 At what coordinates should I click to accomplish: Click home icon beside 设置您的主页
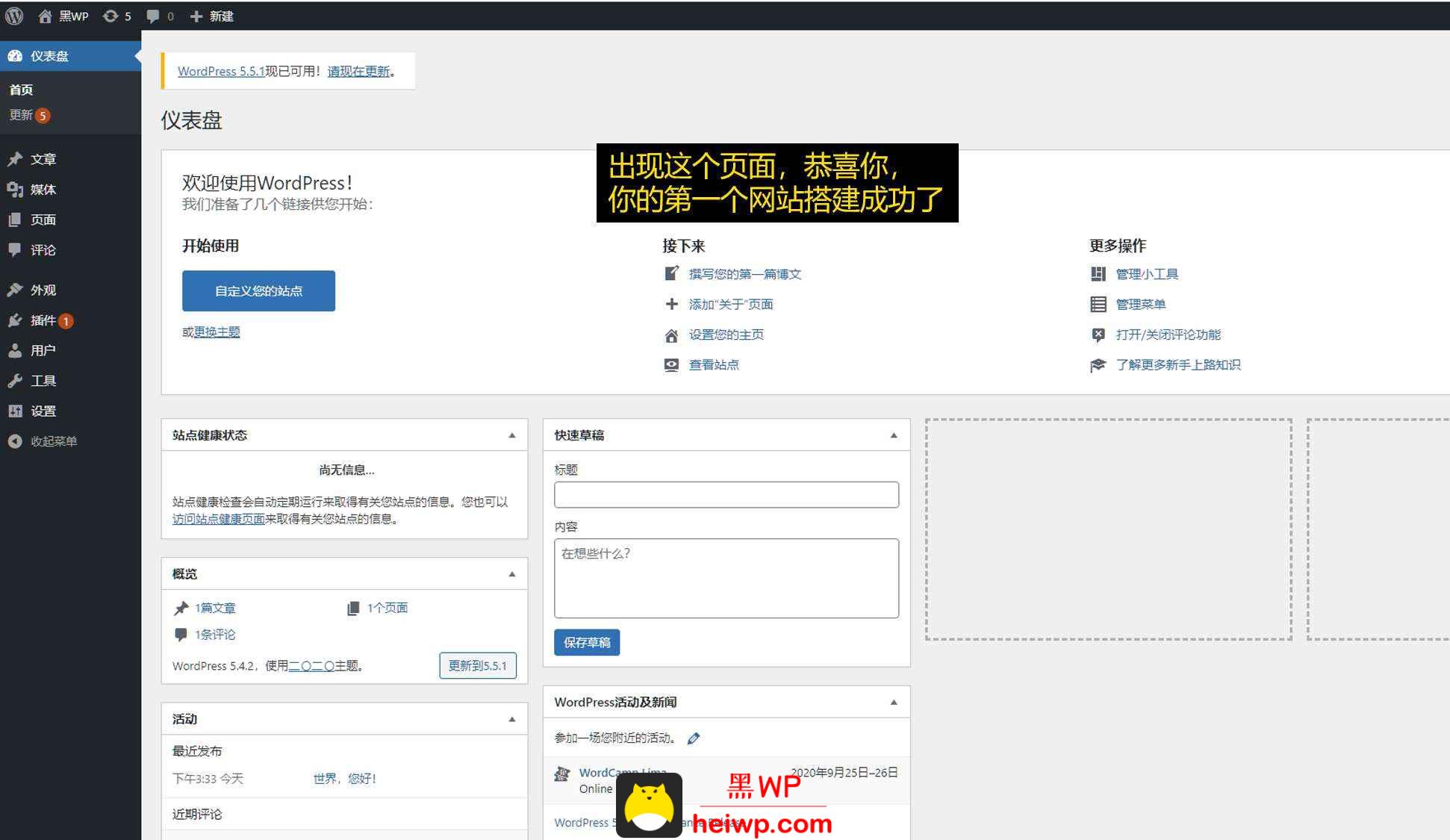click(671, 335)
